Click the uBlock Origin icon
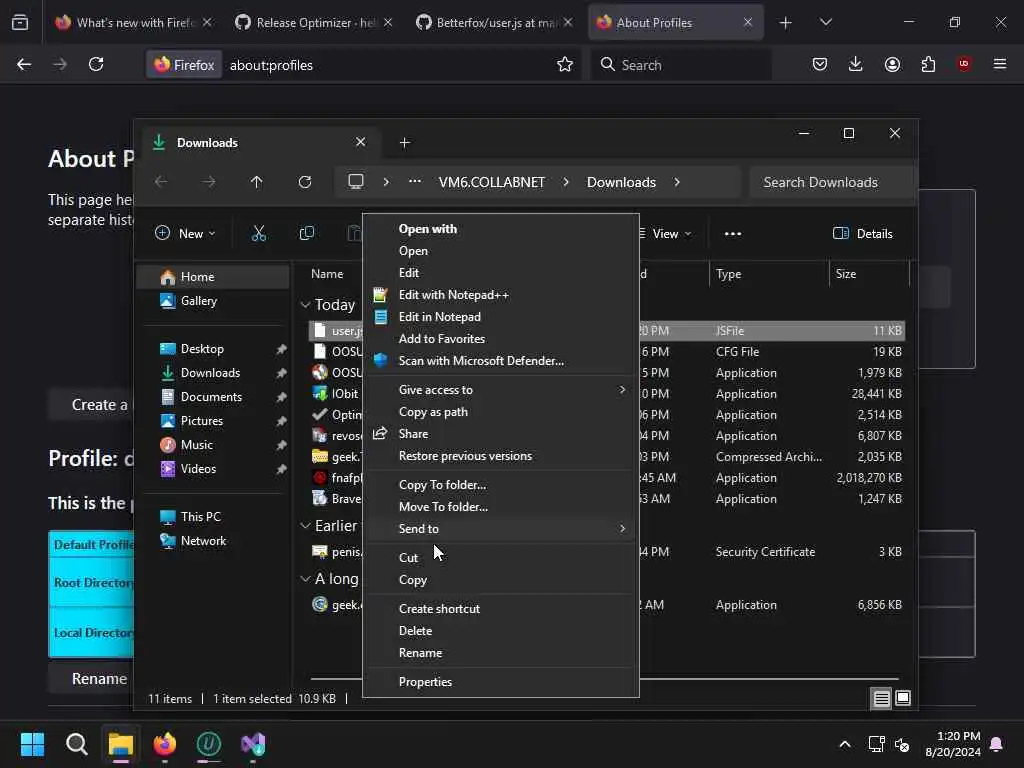1024x768 pixels. pyautogui.click(x=964, y=64)
